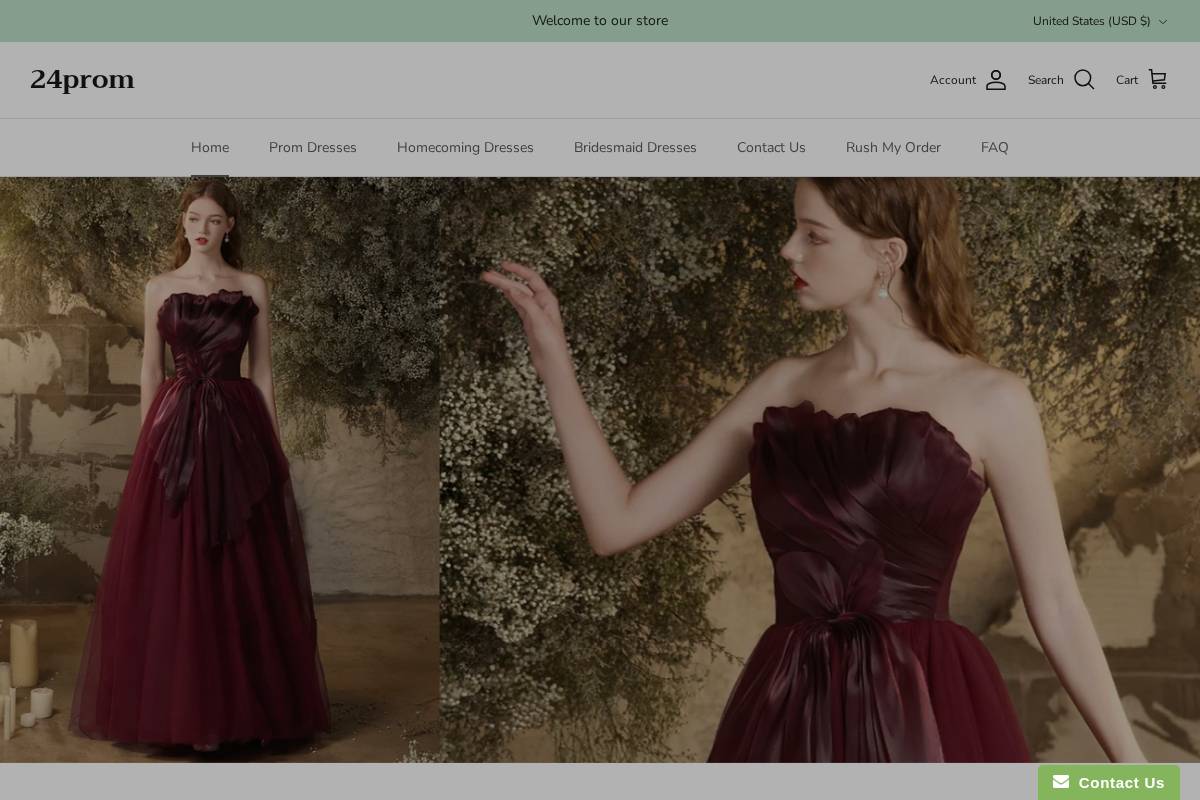Open account via the person icon

(996, 80)
